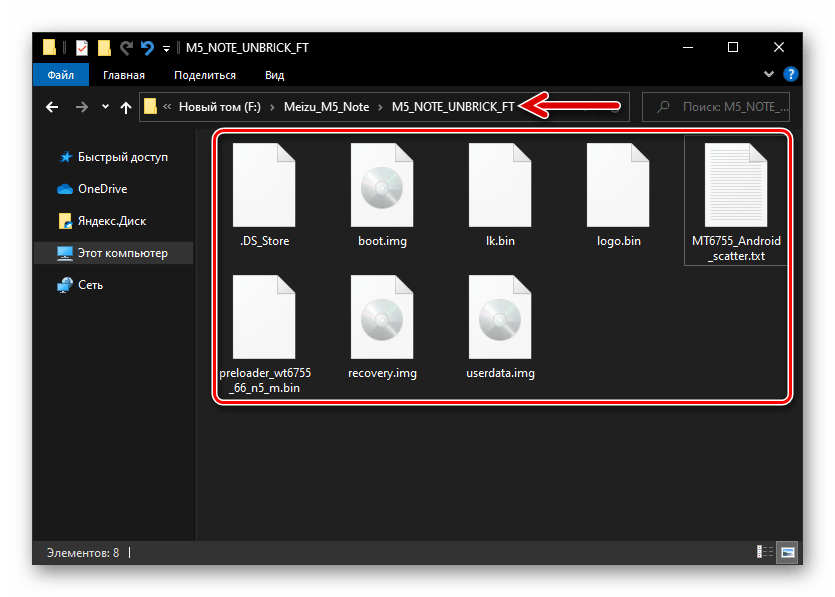
Task: Click New folder quick access icon
Action: tap(104, 48)
